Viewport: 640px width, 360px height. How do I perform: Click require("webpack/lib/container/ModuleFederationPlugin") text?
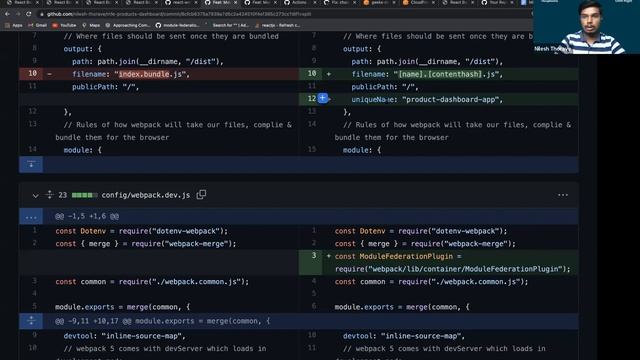point(453,269)
